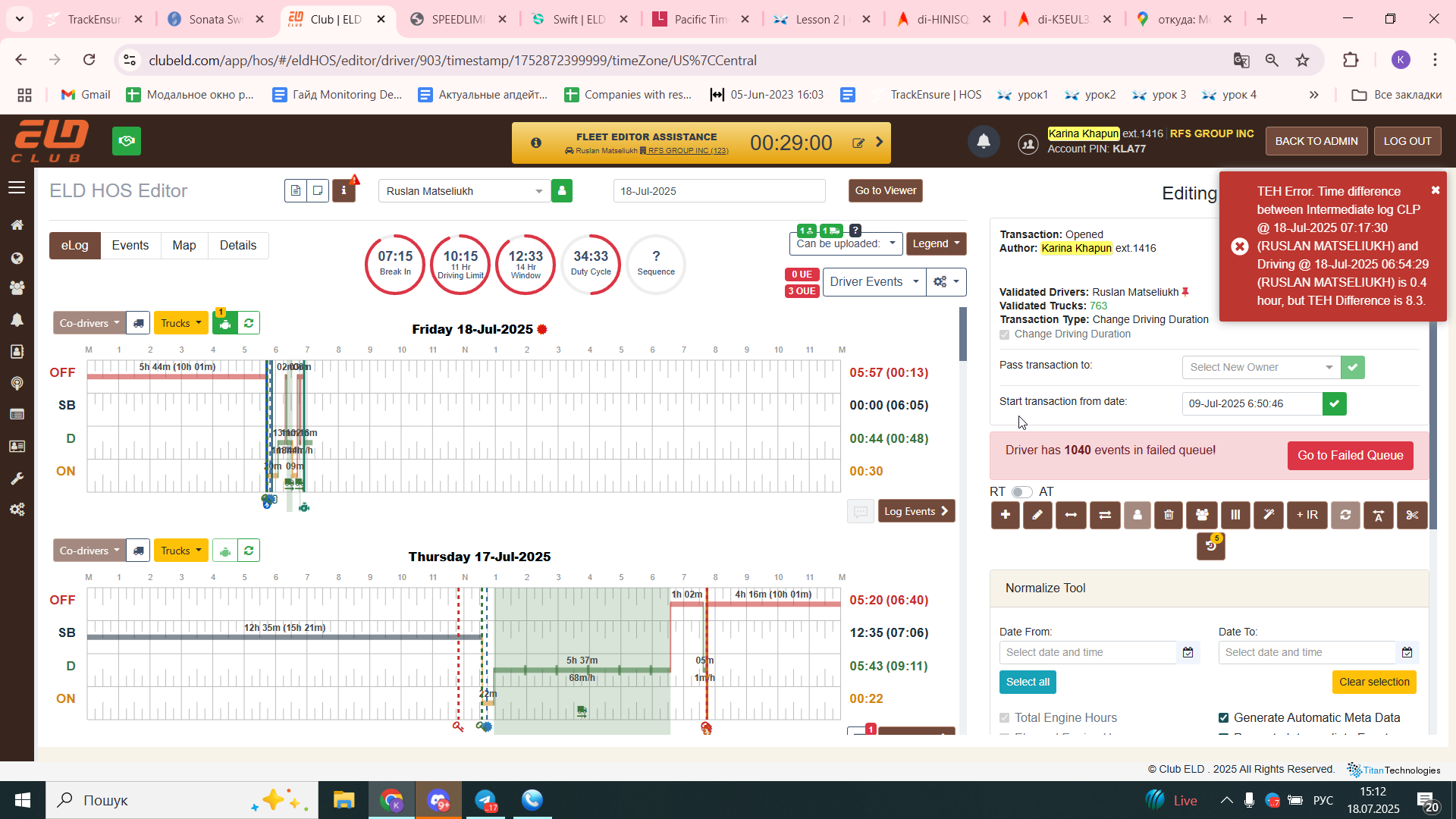This screenshot has height=819, width=1456.
Task: Open the gears settings dropdown
Action: pyautogui.click(x=946, y=282)
